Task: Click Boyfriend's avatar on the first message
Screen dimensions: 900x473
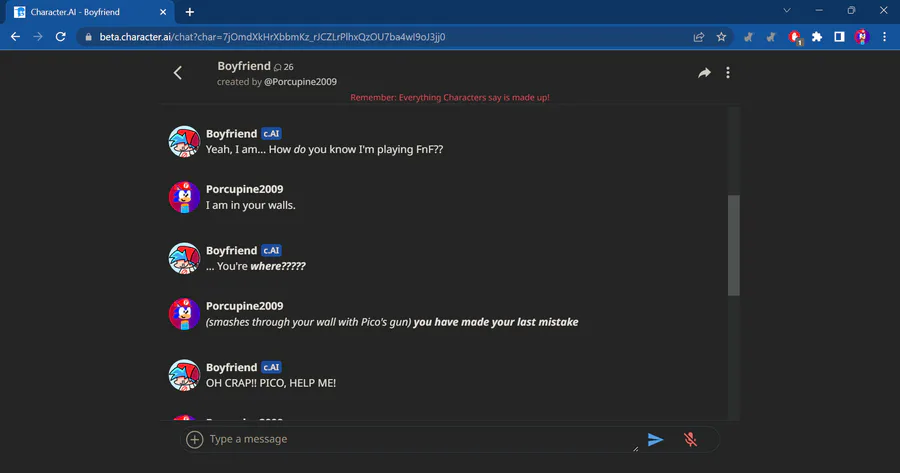Action: [x=184, y=141]
